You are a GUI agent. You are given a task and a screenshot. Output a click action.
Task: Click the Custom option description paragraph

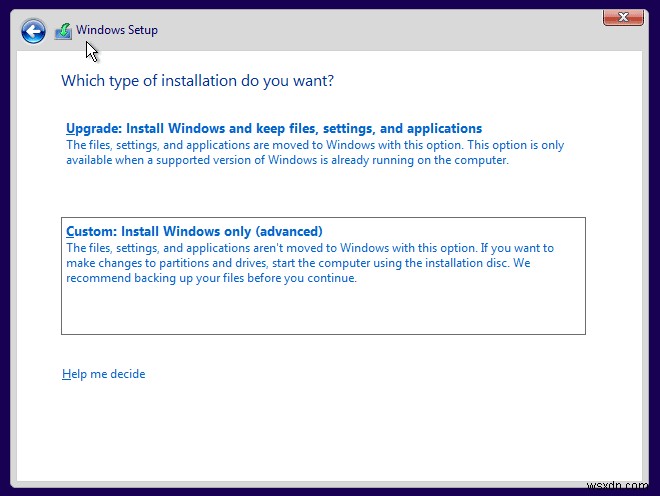(310, 263)
